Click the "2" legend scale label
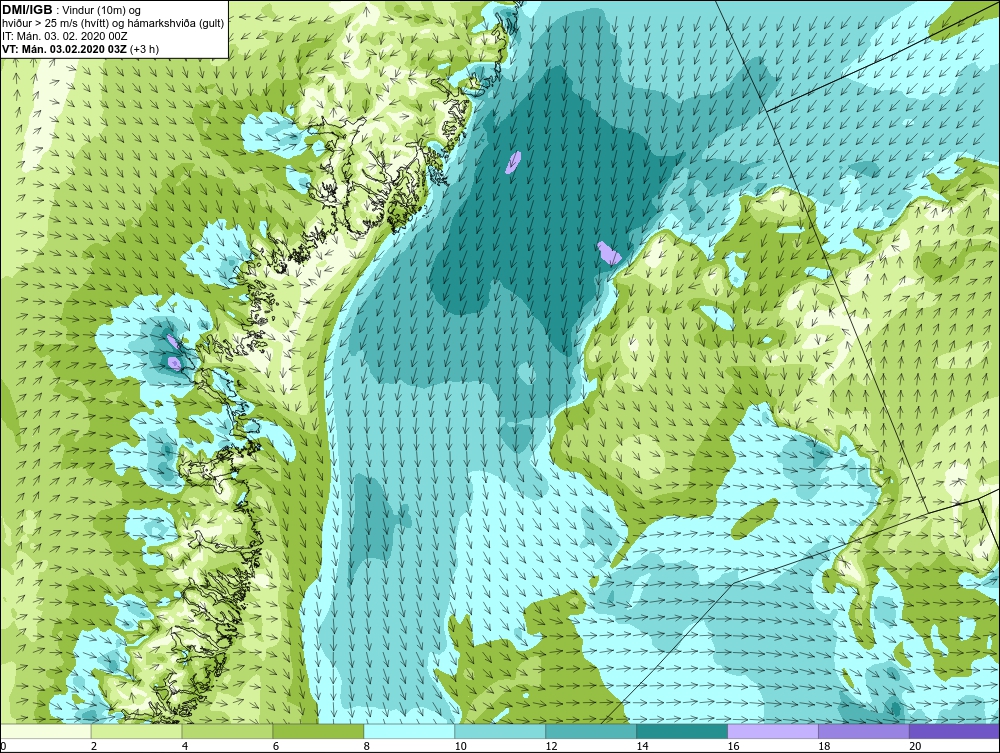This screenshot has height=753, width=1000. (94, 746)
